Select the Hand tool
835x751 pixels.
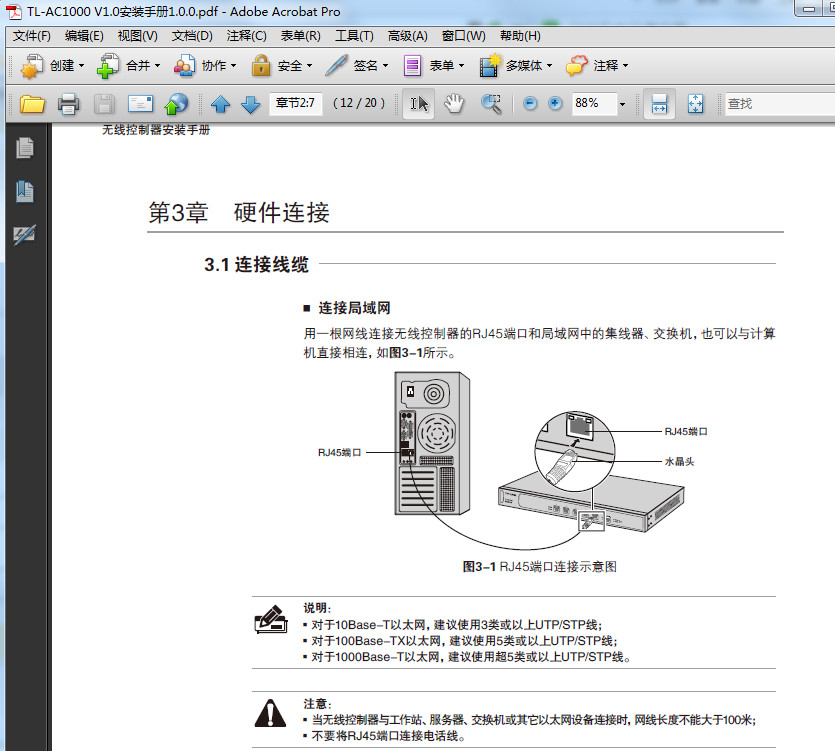point(453,103)
